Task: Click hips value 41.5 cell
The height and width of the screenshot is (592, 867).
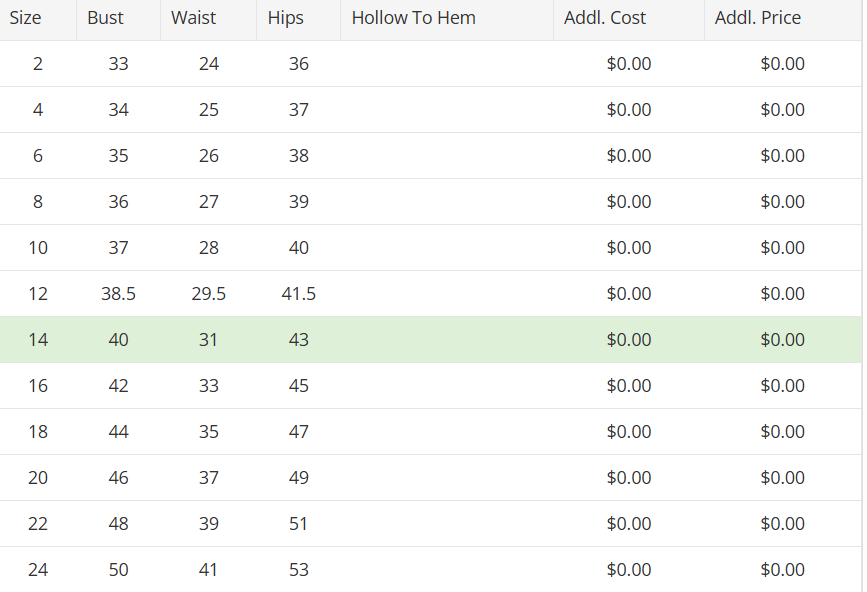Action: [x=298, y=294]
